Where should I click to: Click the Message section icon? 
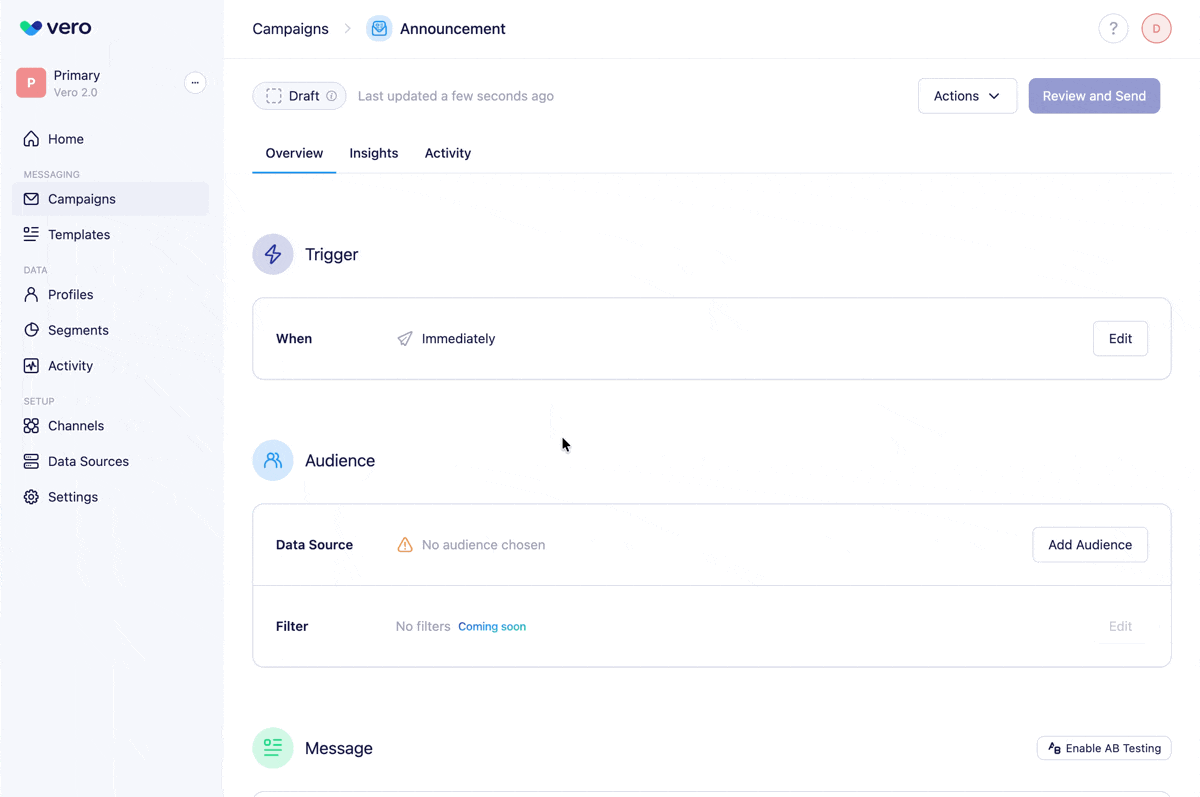pos(273,748)
